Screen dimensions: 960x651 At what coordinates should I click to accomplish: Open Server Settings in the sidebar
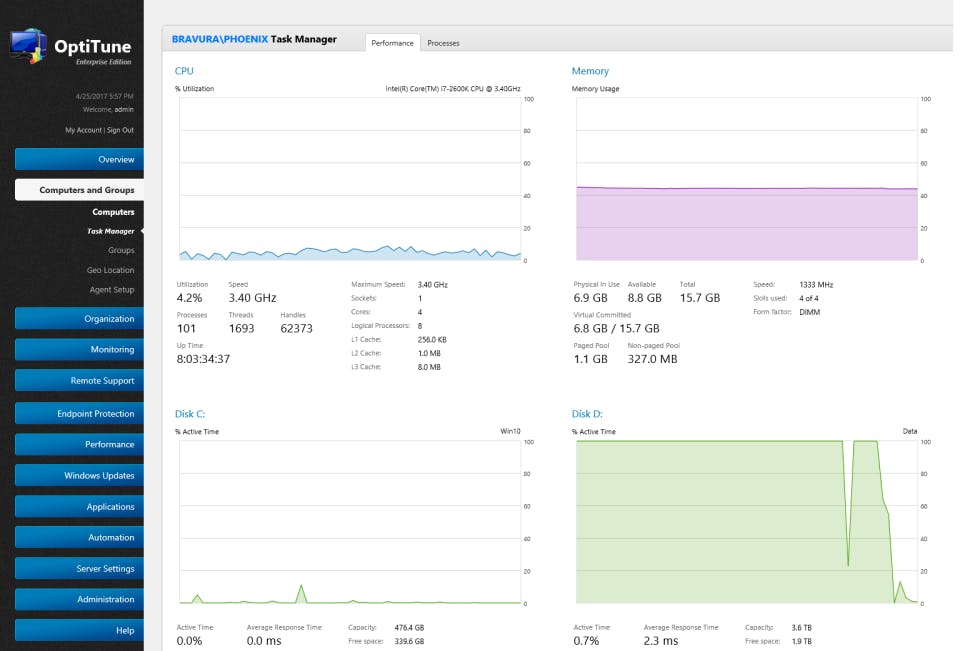click(x=80, y=568)
